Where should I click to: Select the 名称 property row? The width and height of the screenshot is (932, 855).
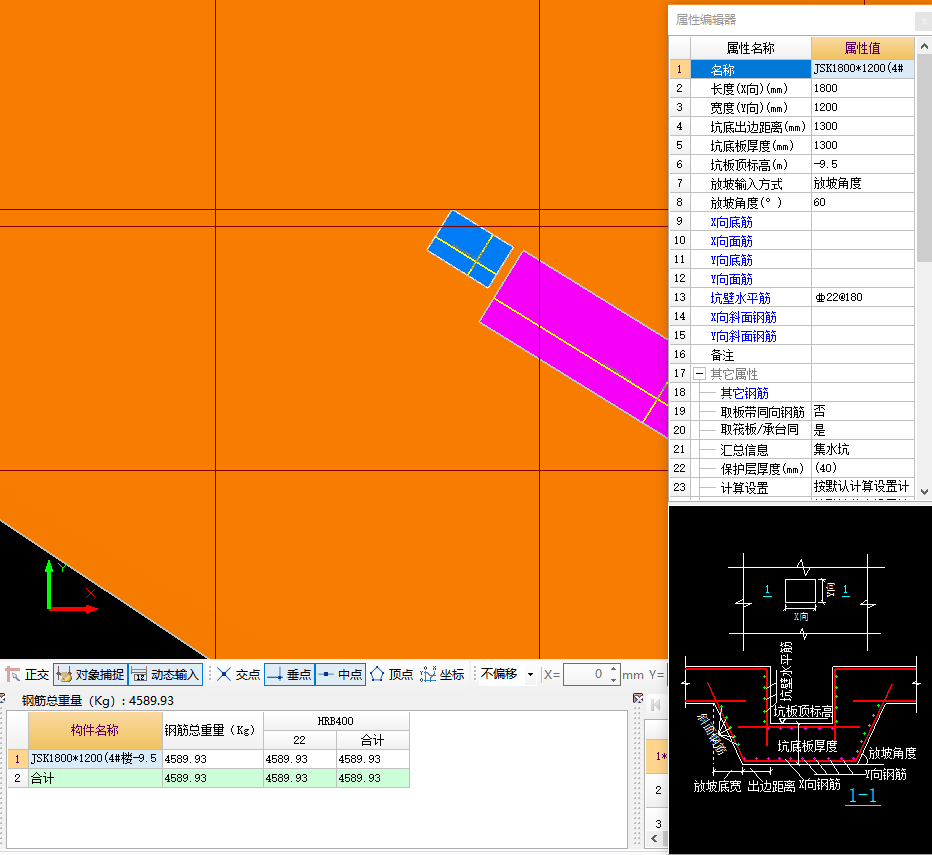(x=750, y=70)
